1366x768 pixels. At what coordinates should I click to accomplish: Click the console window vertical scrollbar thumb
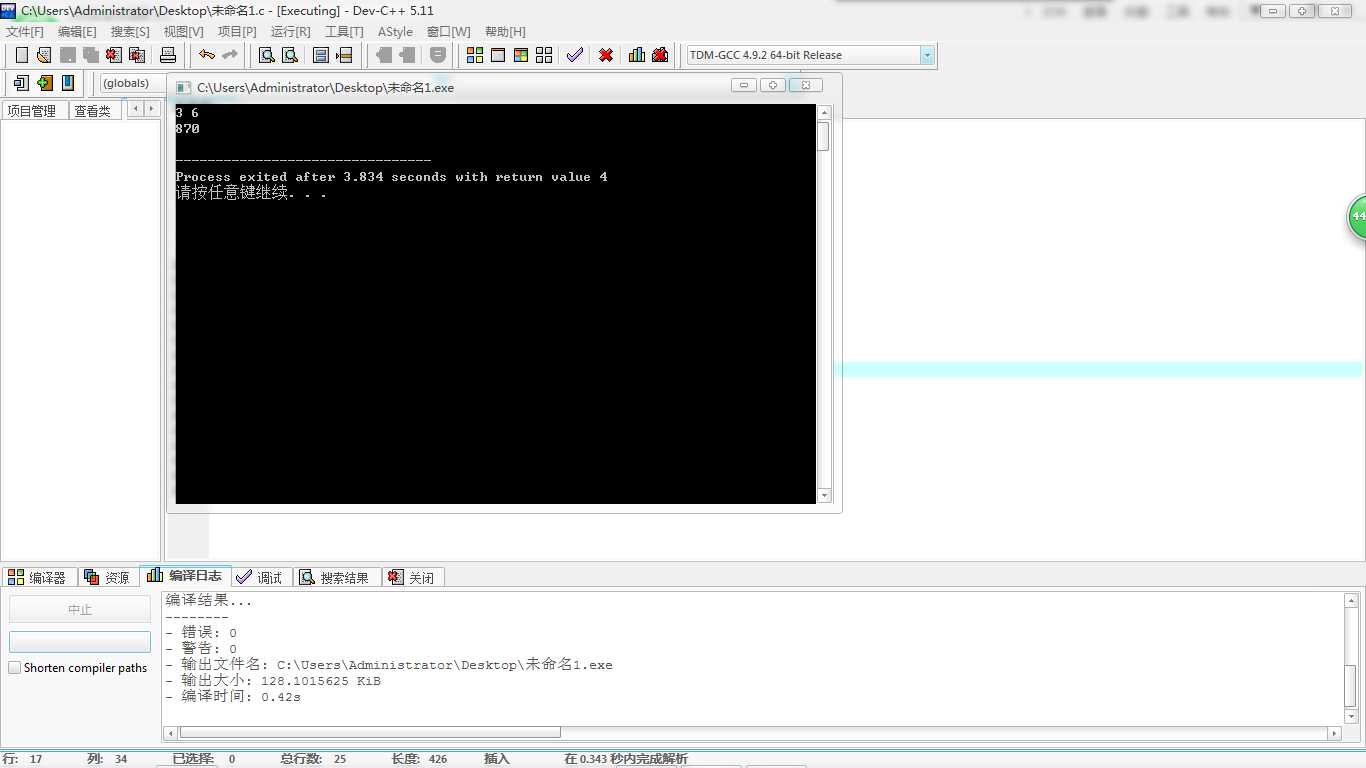point(823,136)
